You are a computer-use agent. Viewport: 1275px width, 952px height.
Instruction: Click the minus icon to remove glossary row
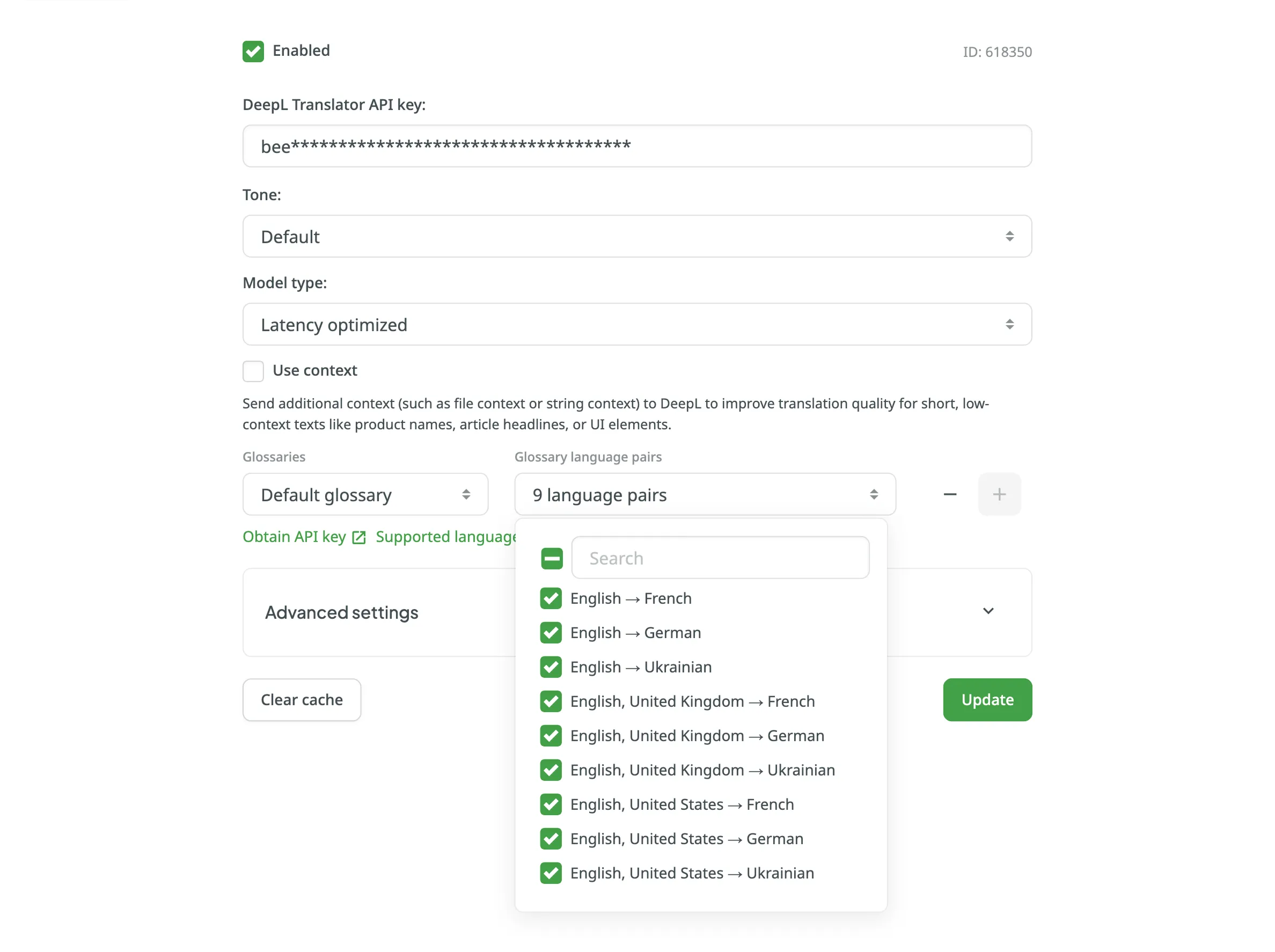[949, 494]
